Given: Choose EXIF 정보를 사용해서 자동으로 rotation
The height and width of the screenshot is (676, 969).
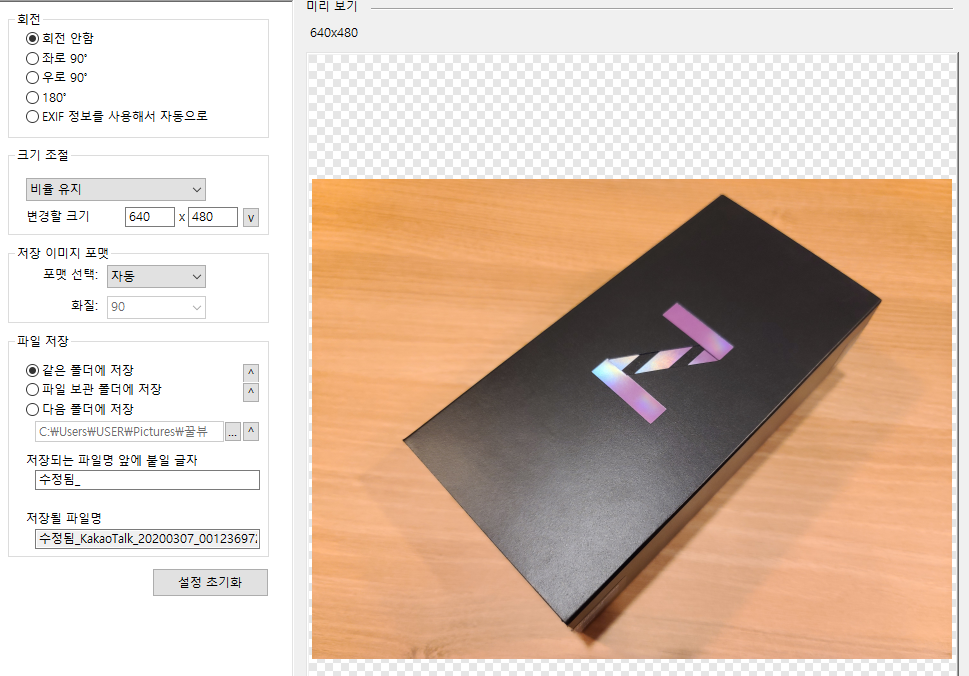Looking at the screenshot, I should click(117, 116).
